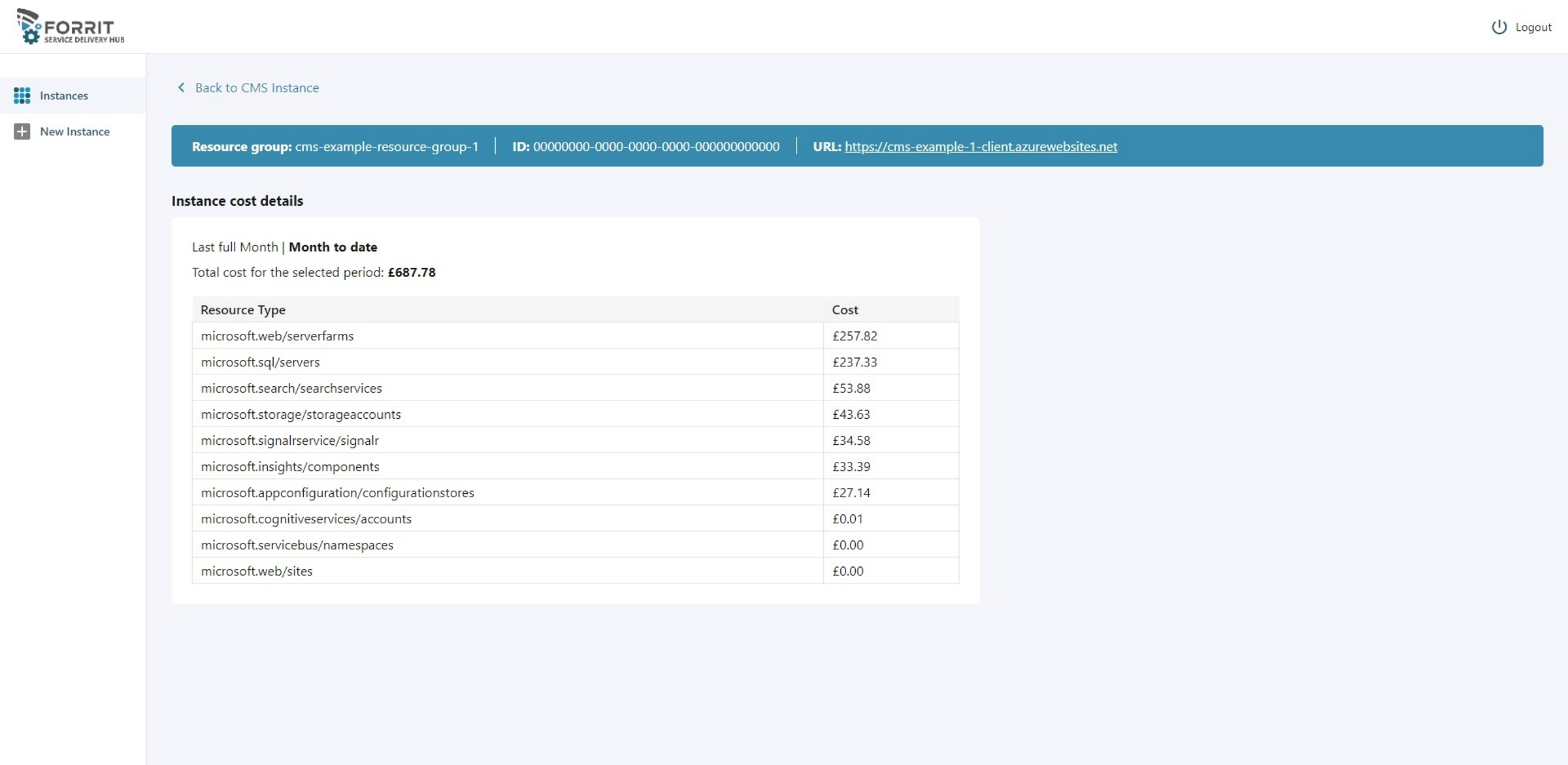Click the microsoft.appconfiguration/configurationstores entry
The height and width of the screenshot is (765, 1568).
(337, 493)
